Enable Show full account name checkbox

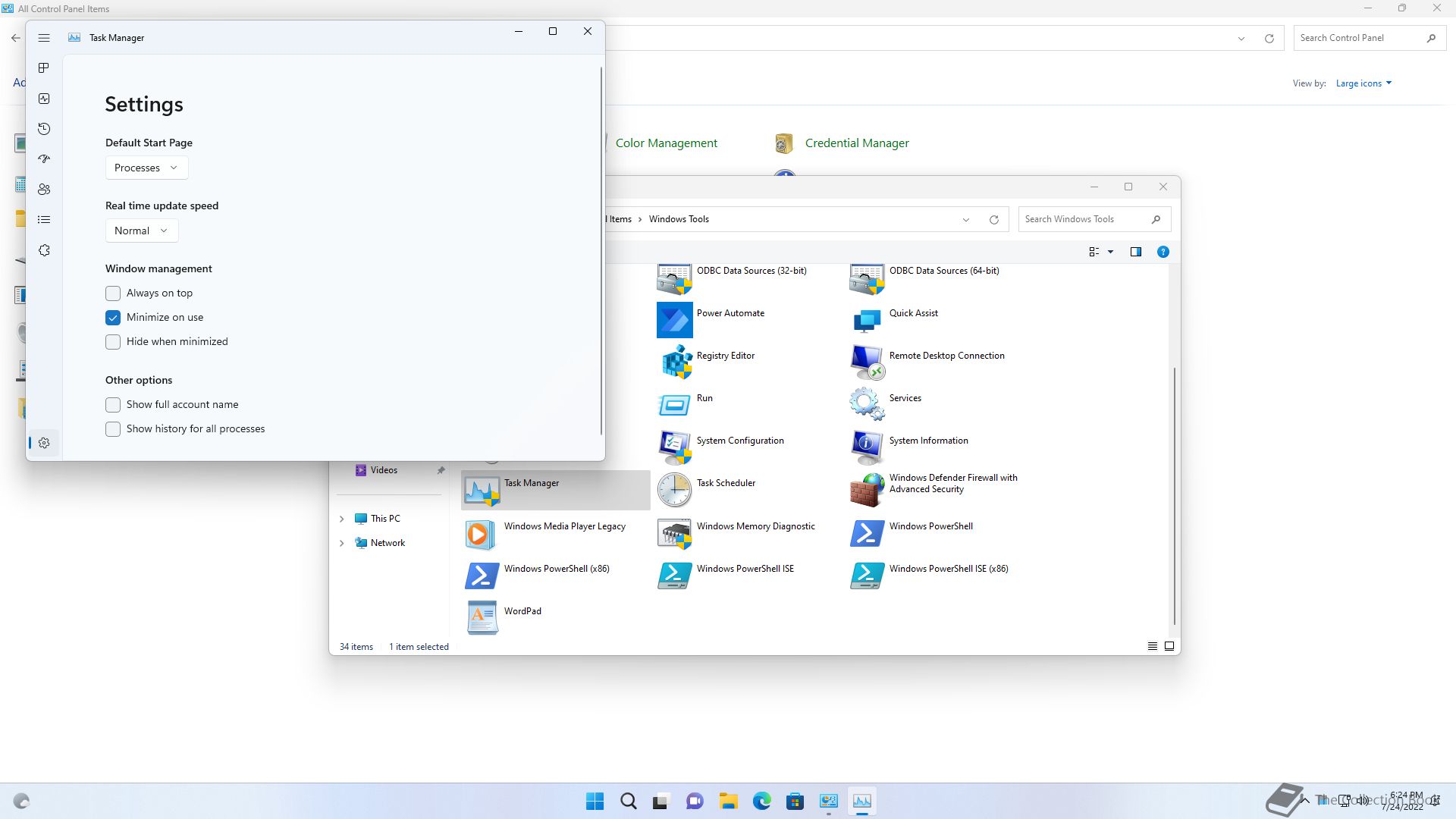[x=113, y=405]
